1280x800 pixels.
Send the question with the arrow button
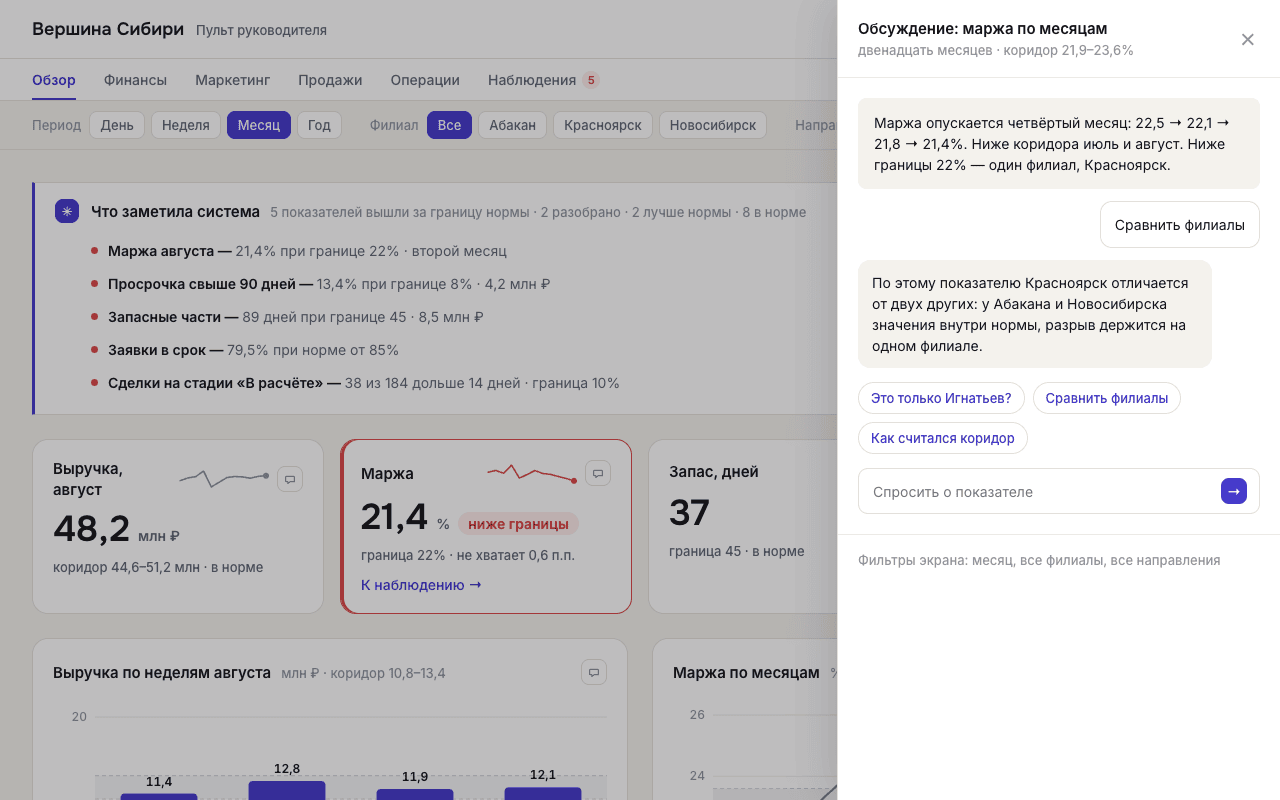1234,491
